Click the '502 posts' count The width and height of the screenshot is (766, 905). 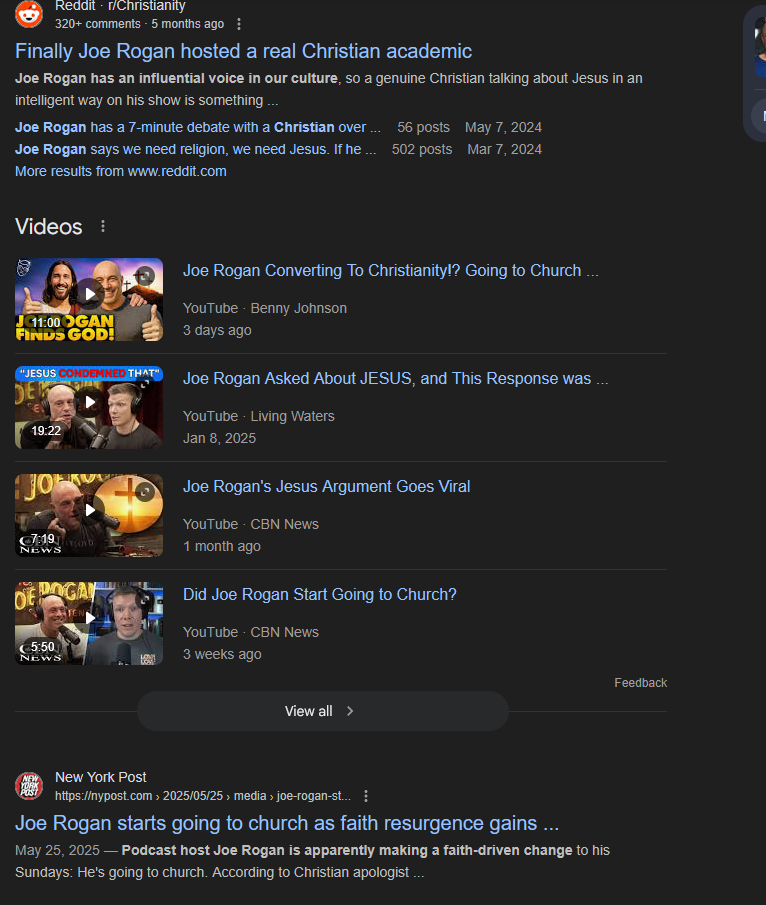click(422, 149)
